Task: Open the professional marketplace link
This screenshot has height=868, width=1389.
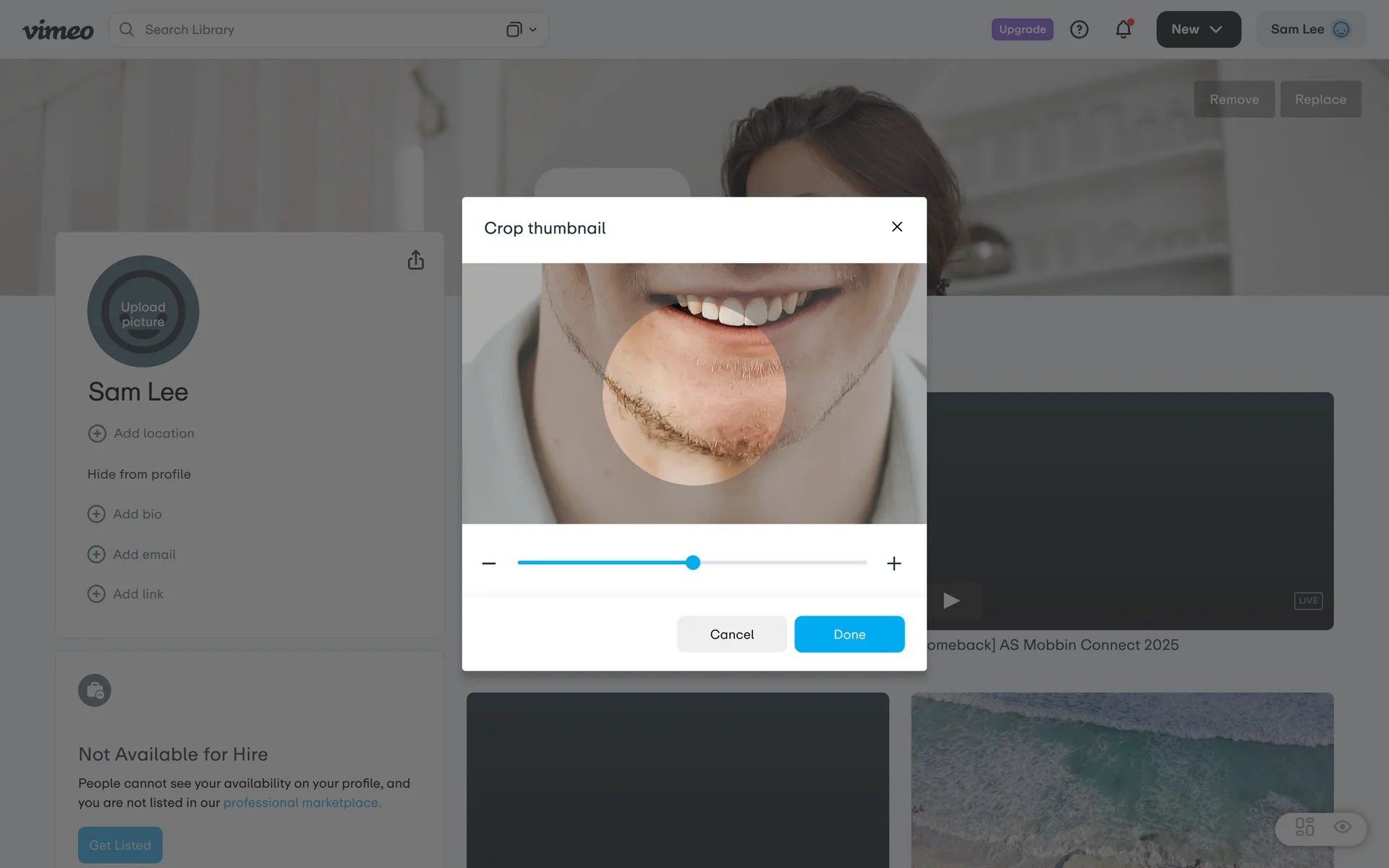Action: (302, 803)
